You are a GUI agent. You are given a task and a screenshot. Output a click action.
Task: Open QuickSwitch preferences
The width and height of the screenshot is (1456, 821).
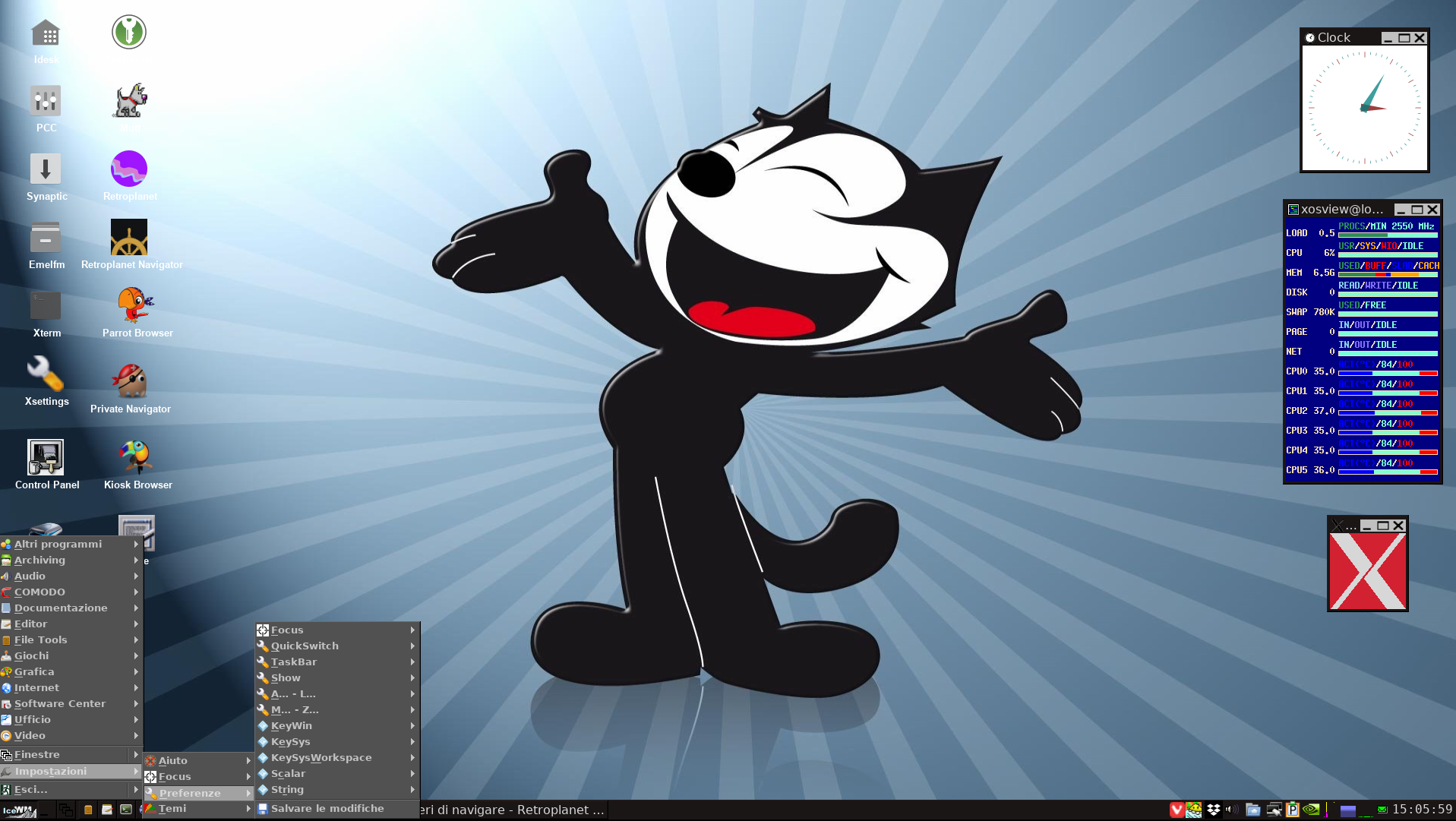coord(337,646)
